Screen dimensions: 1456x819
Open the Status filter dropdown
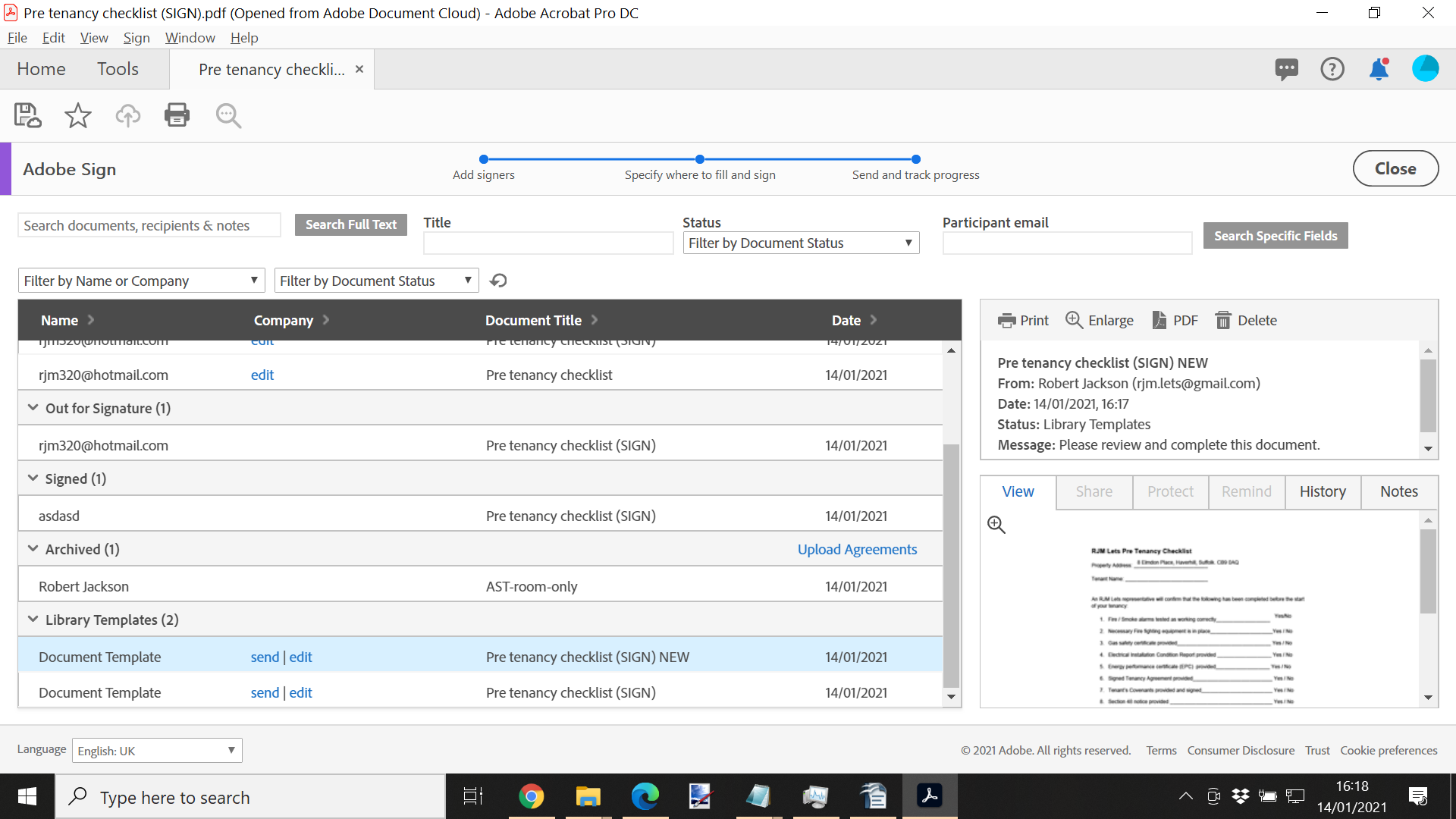[801, 243]
